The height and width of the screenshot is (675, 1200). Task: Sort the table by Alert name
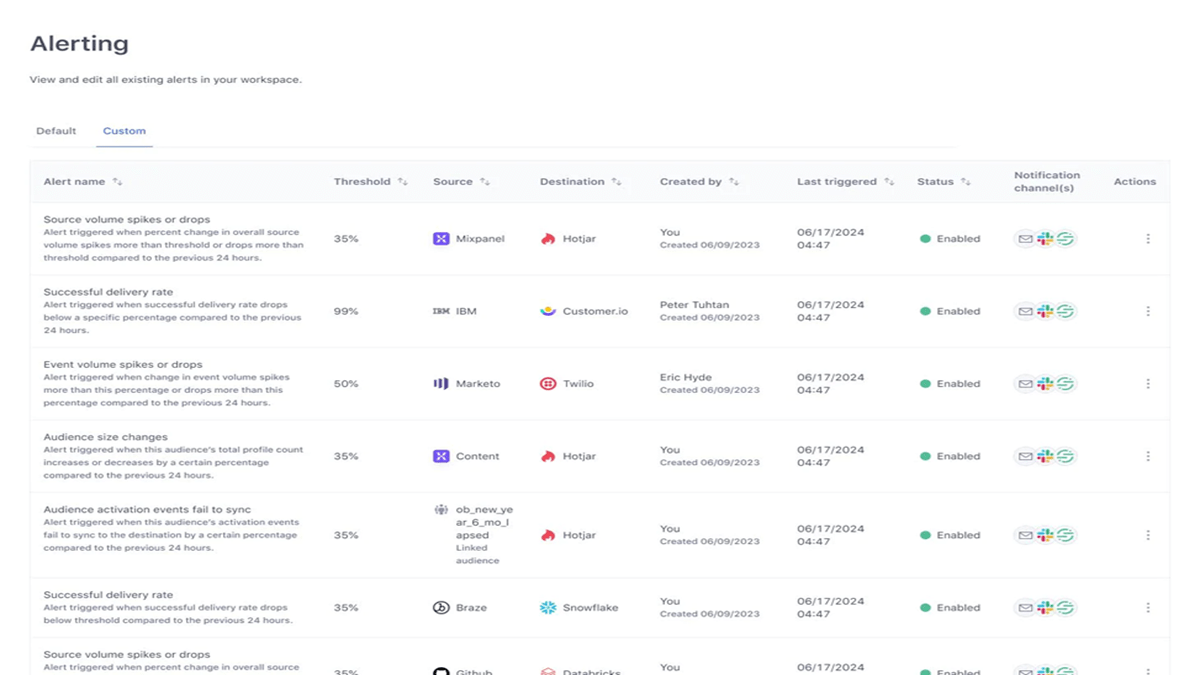click(x=118, y=181)
